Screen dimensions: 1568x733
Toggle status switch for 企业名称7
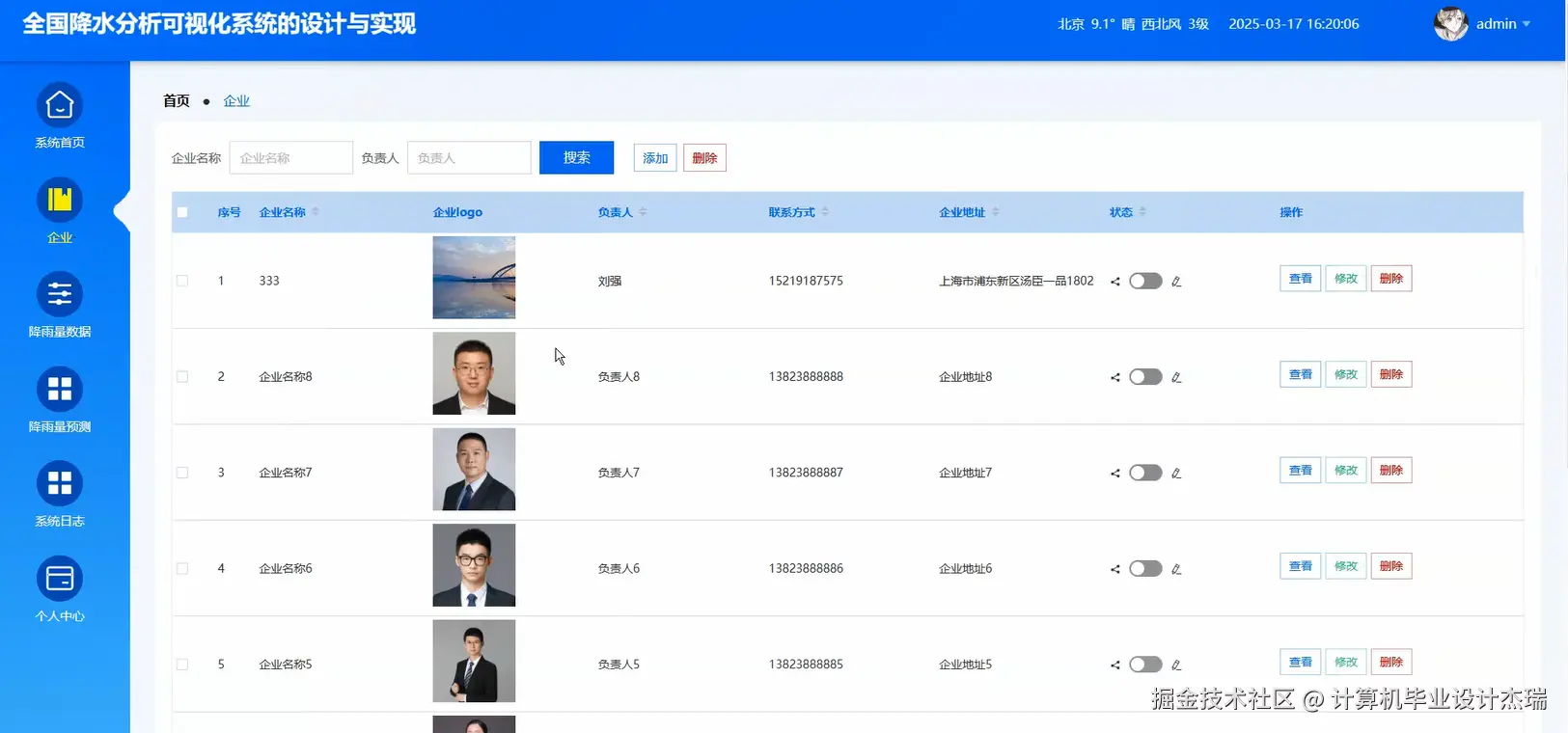tap(1145, 473)
